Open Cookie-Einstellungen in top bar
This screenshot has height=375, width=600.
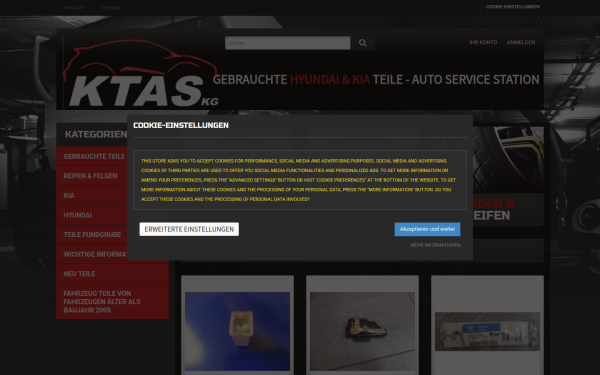point(512,7)
